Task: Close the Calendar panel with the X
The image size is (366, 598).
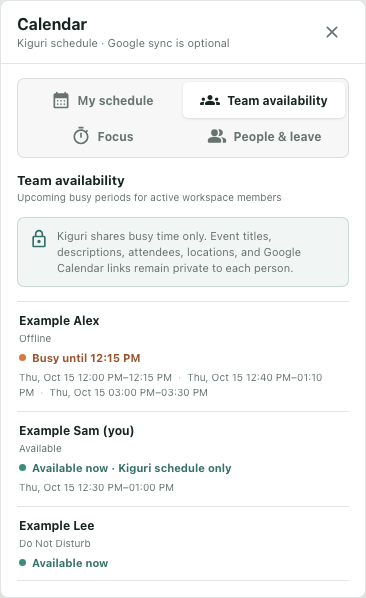Action: (332, 32)
